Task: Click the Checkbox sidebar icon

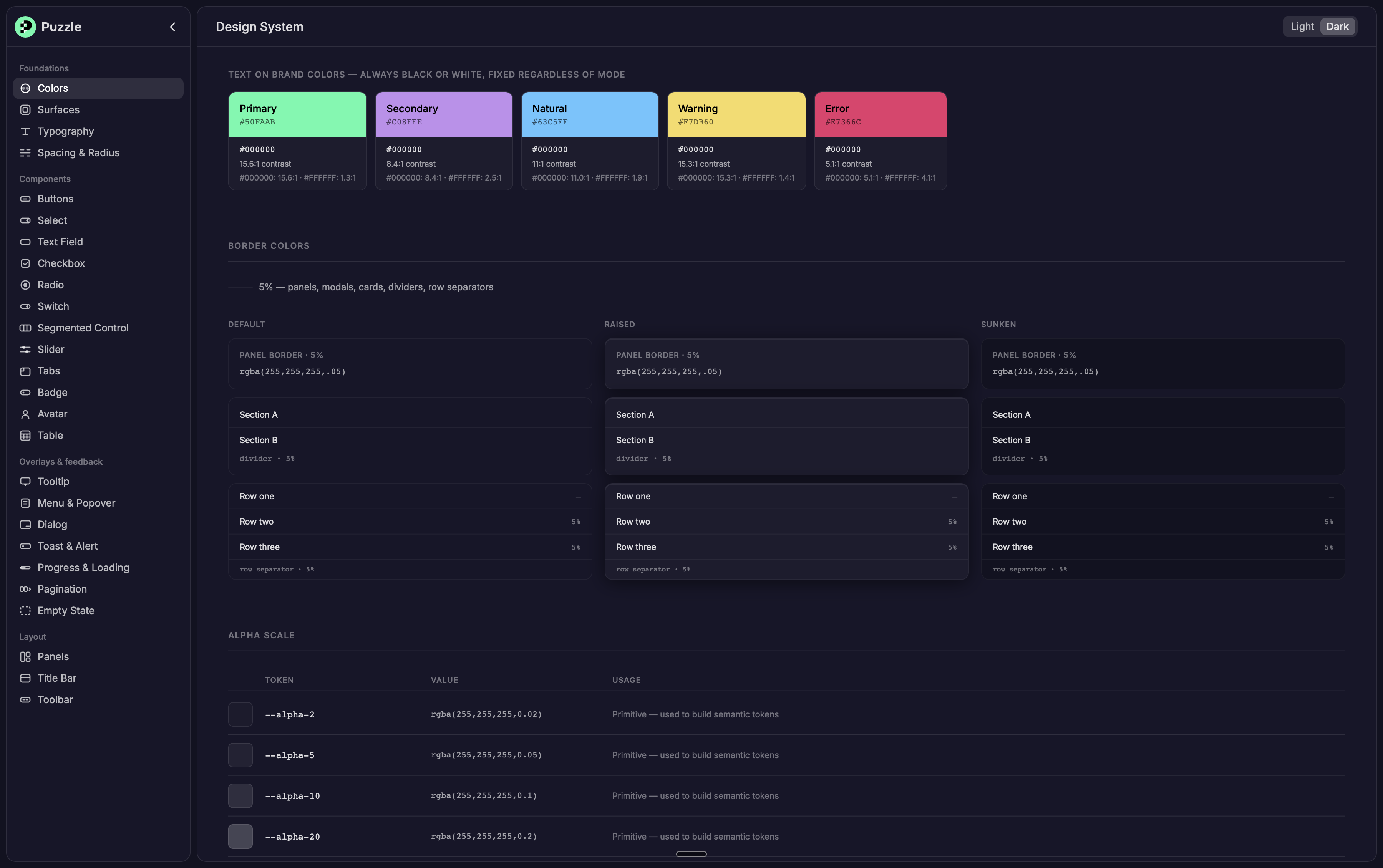Action: point(25,263)
